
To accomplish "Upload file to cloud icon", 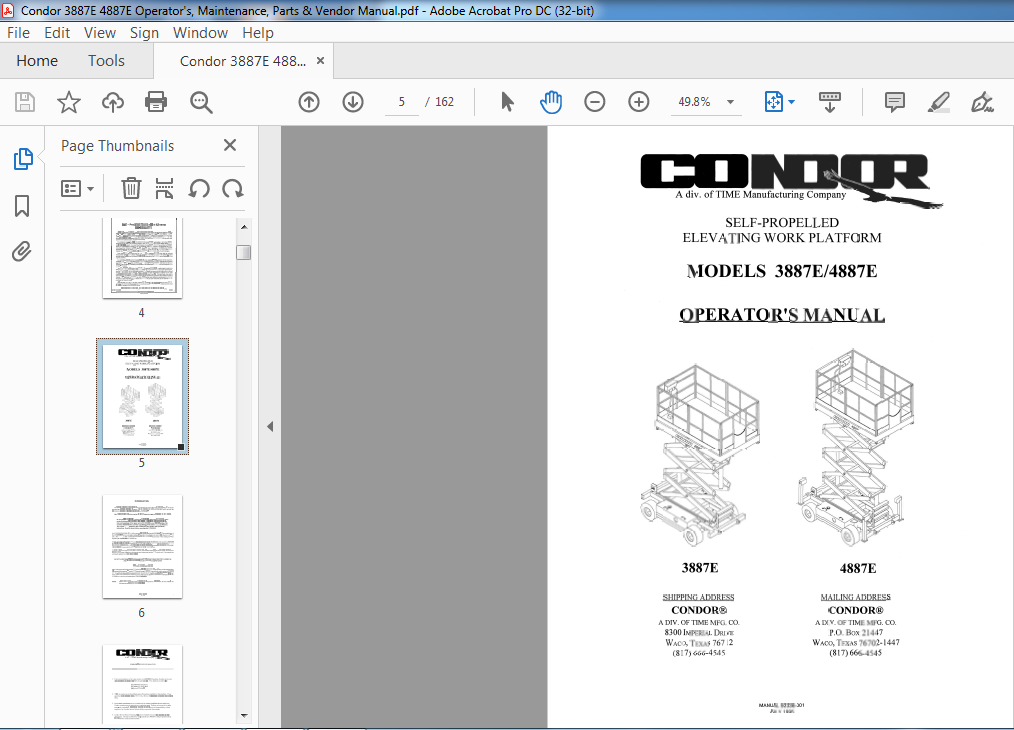I will click(x=113, y=102).
